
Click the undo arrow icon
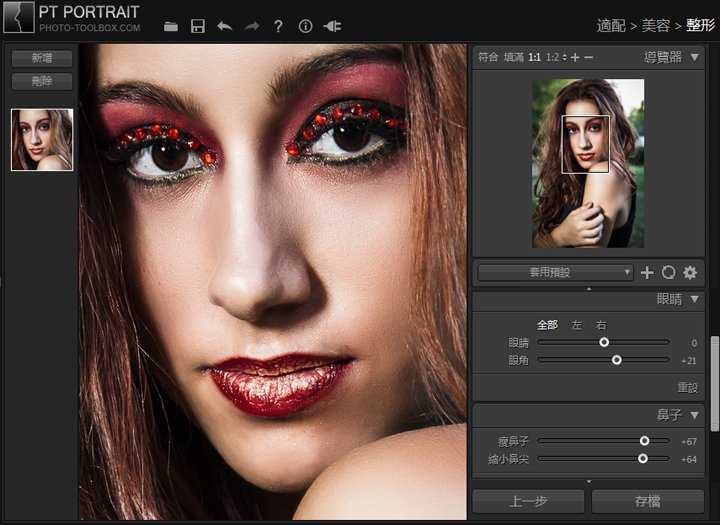[x=224, y=26]
